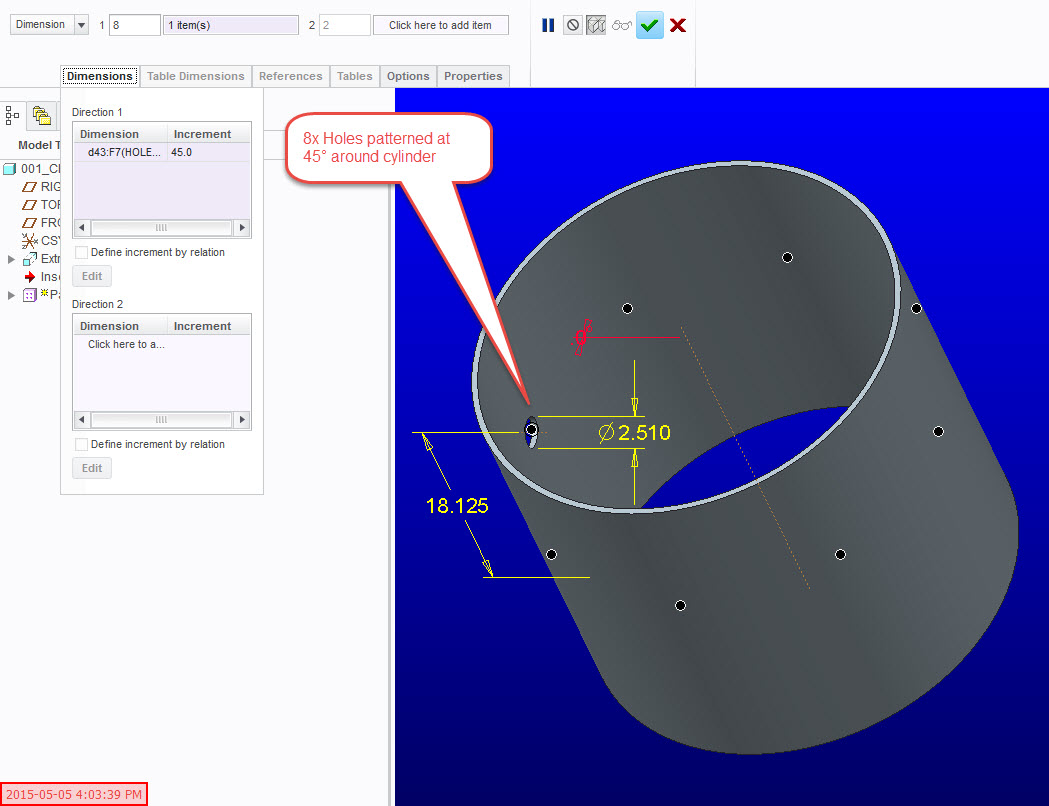Select the Extrude feature icon
The image size is (1049, 806).
[30, 259]
